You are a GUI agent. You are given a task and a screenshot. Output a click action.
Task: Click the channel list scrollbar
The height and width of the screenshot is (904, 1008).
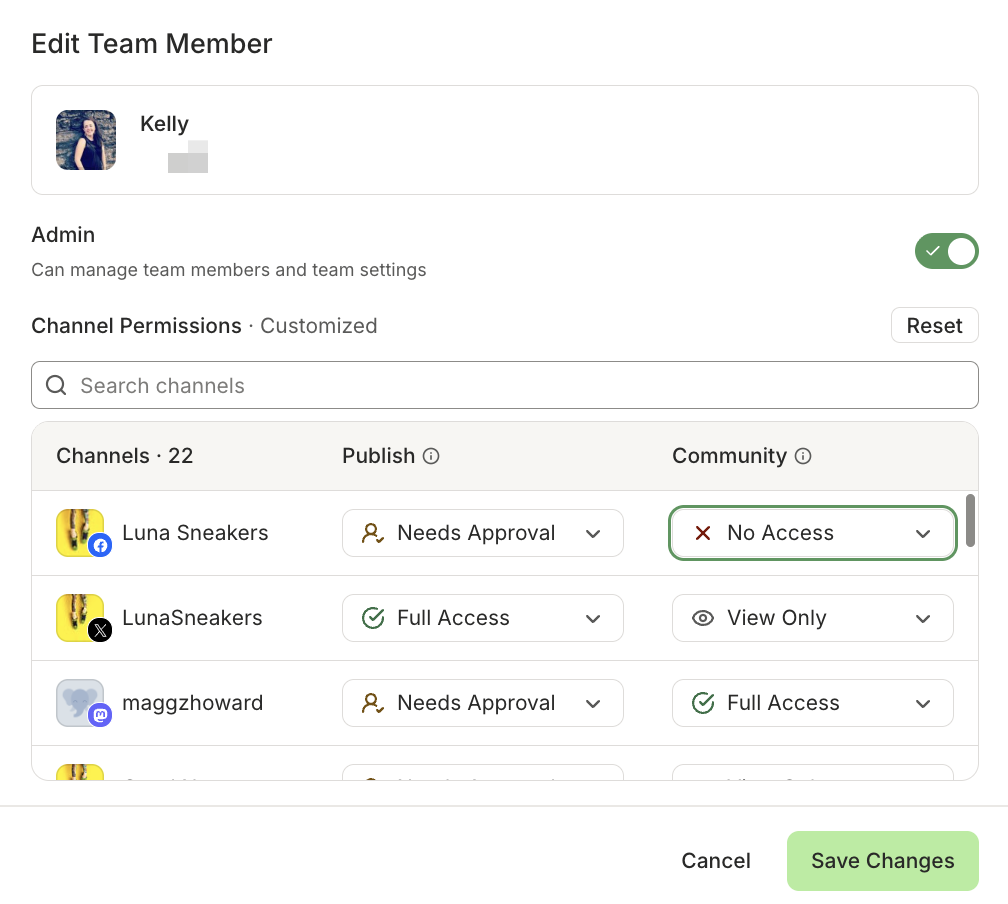970,520
